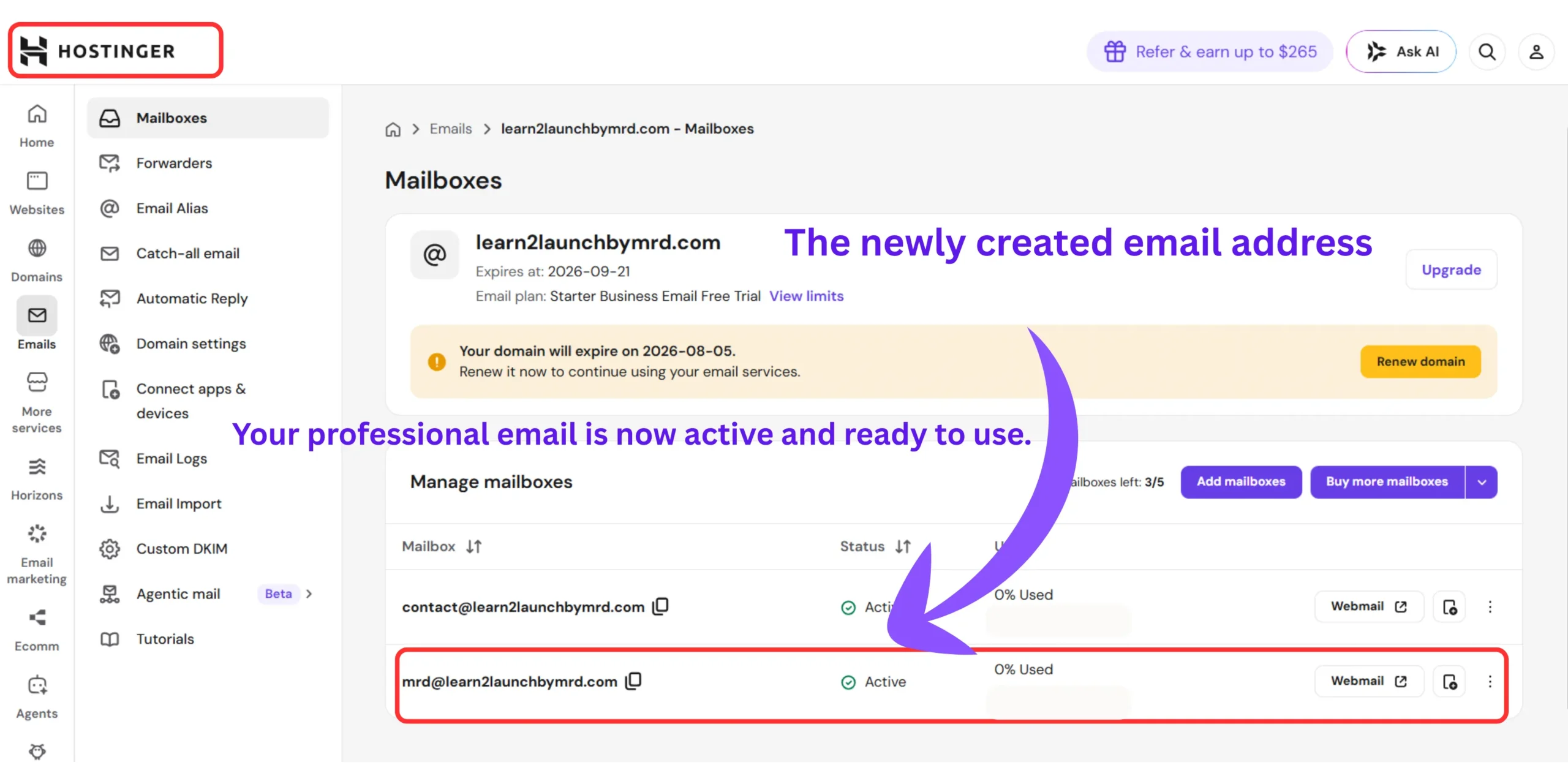Open the Home sidebar section
The image size is (1568, 784).
(37, 125)
